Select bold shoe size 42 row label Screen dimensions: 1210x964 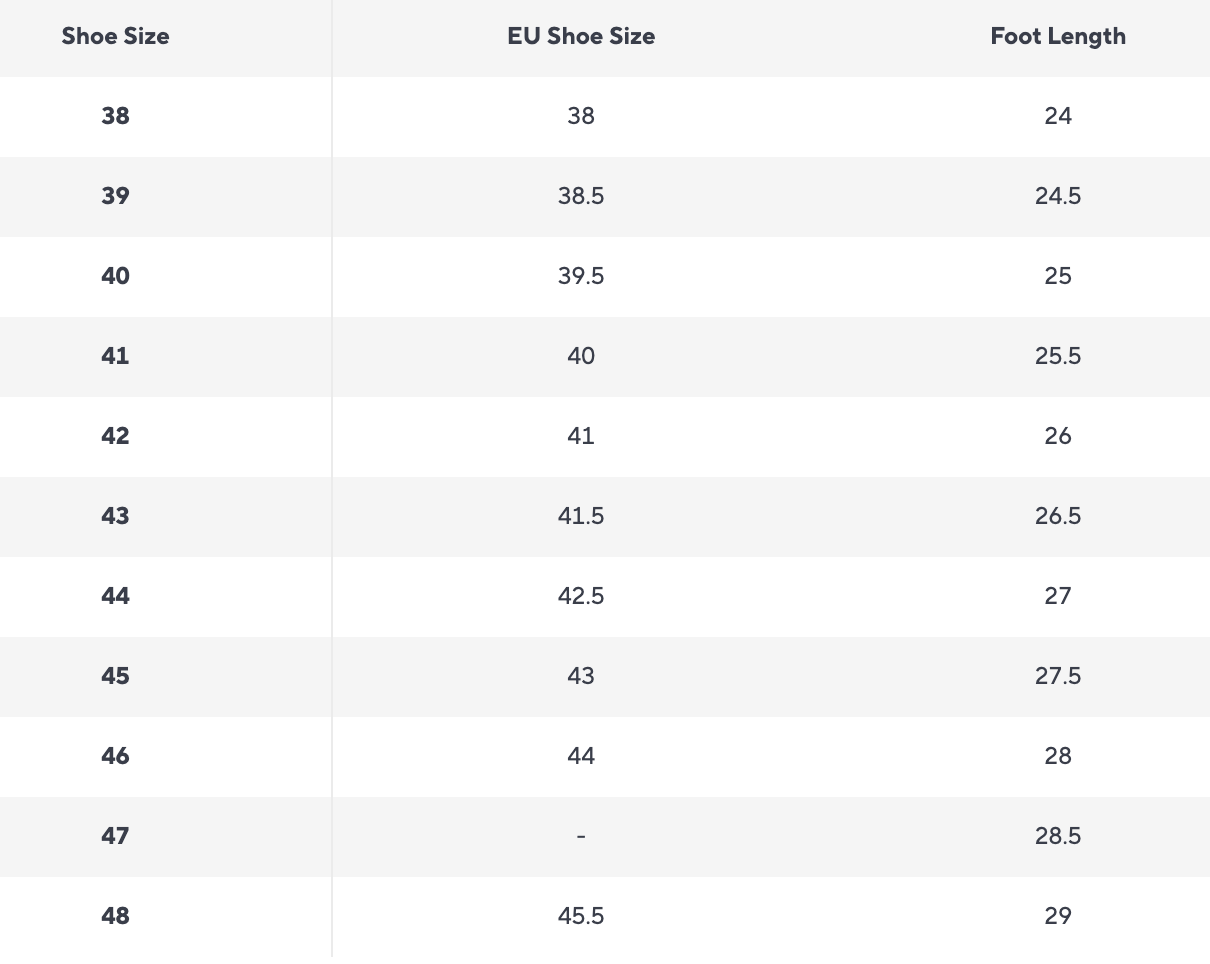coord(115,436)
